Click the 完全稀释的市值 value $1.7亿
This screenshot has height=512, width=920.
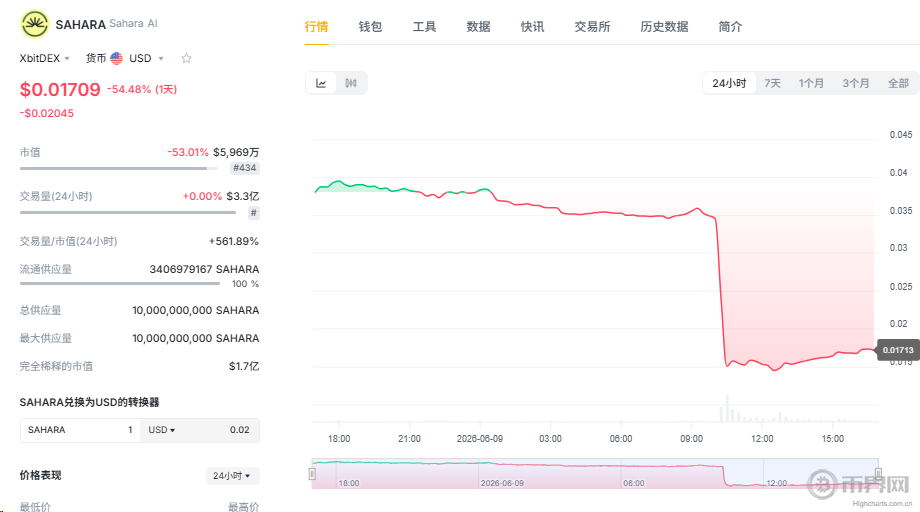pyautogui.click(x=244, y=367)
